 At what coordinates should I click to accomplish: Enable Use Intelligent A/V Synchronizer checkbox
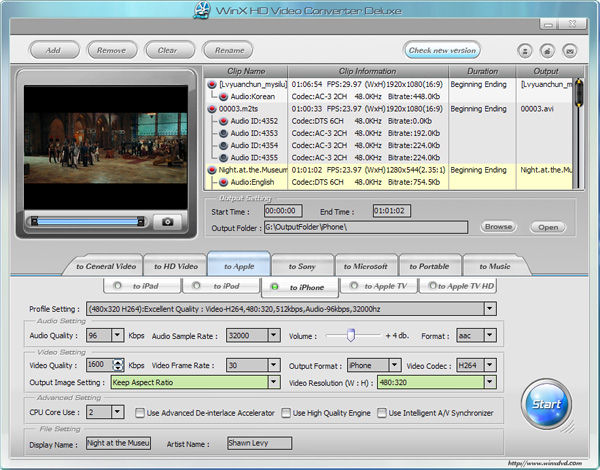[x=382, y=413]
